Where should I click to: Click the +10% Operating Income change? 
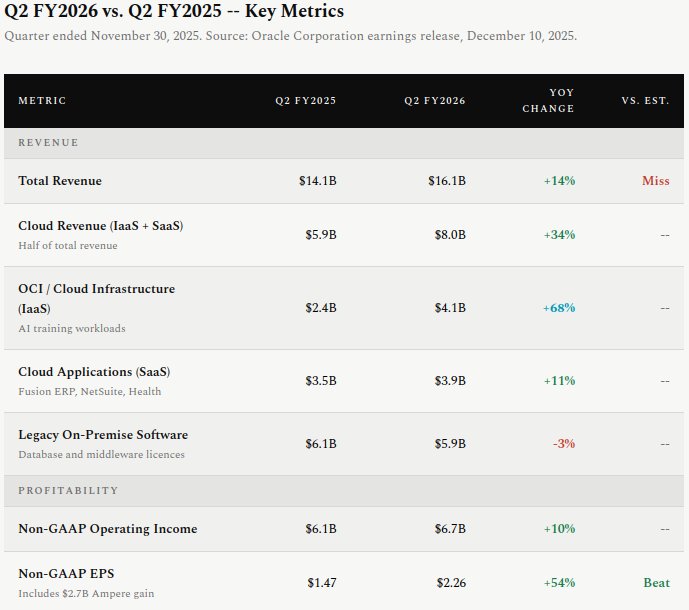(x=559, y=529)
